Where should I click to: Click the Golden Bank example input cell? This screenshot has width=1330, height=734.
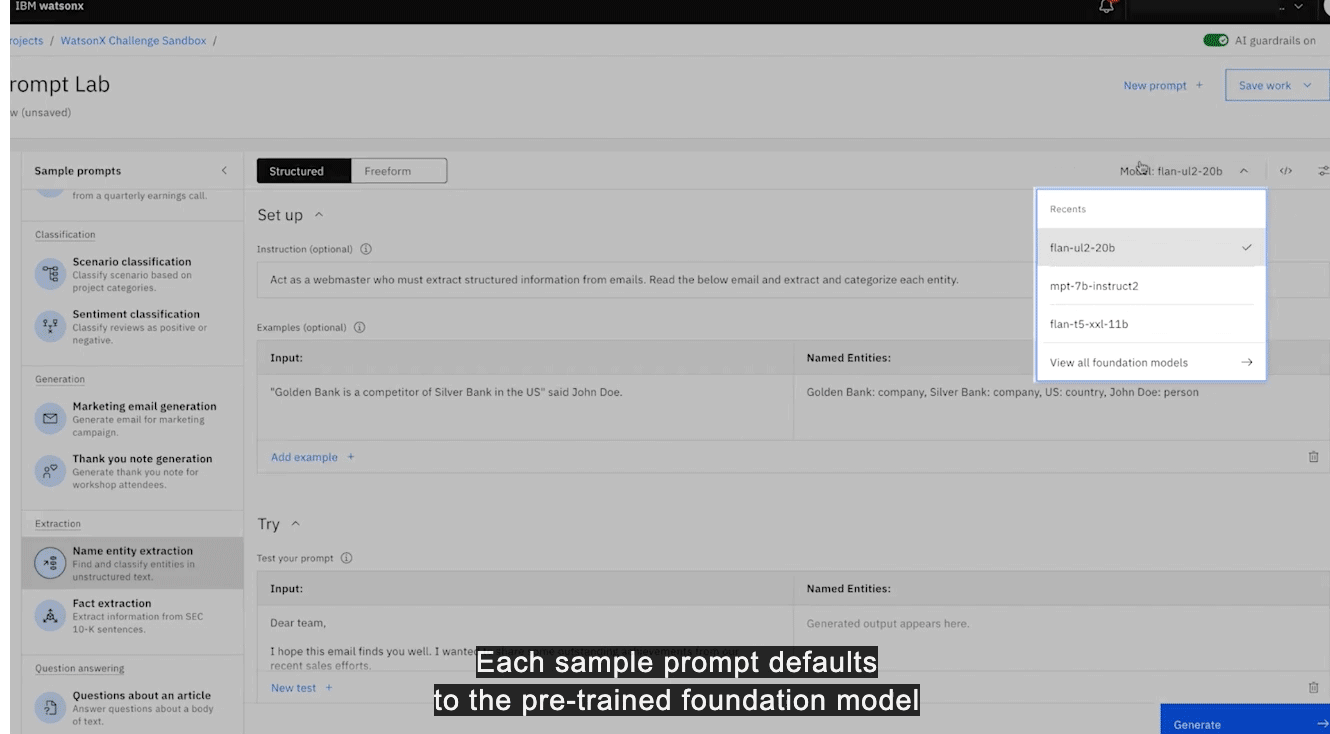click(525, 408)
